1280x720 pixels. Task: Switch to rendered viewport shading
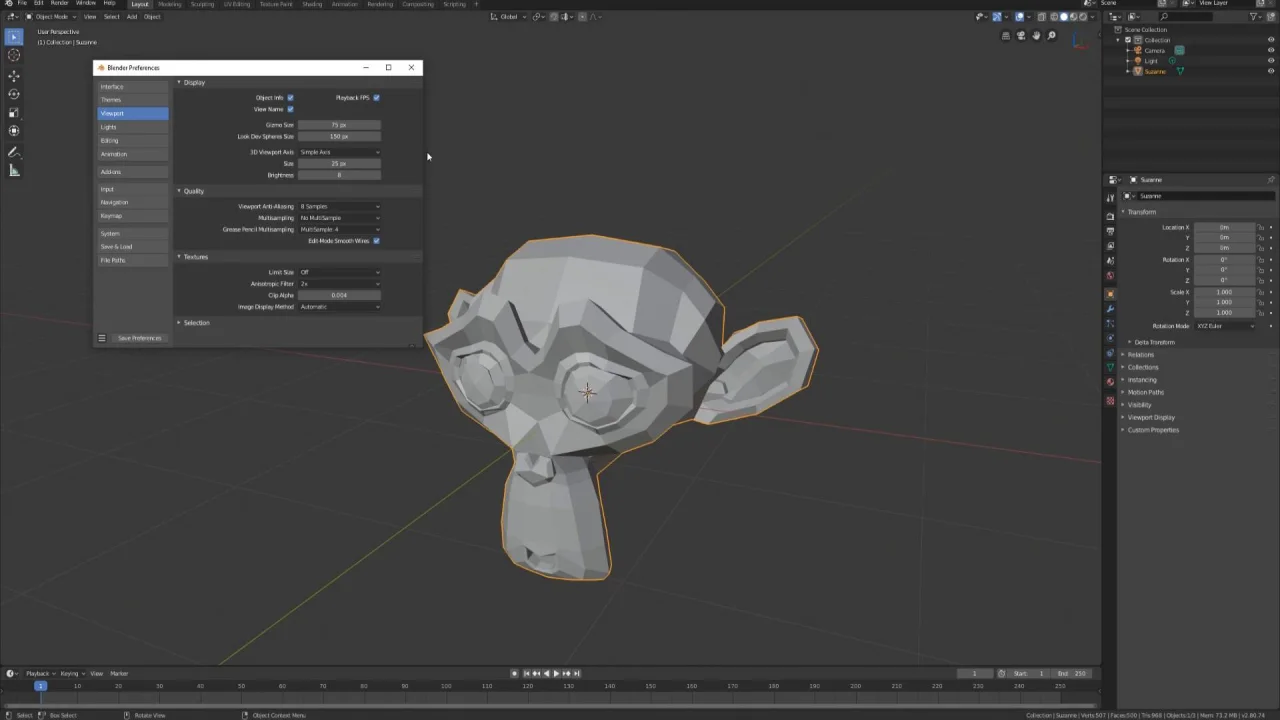coord(1083,17)
